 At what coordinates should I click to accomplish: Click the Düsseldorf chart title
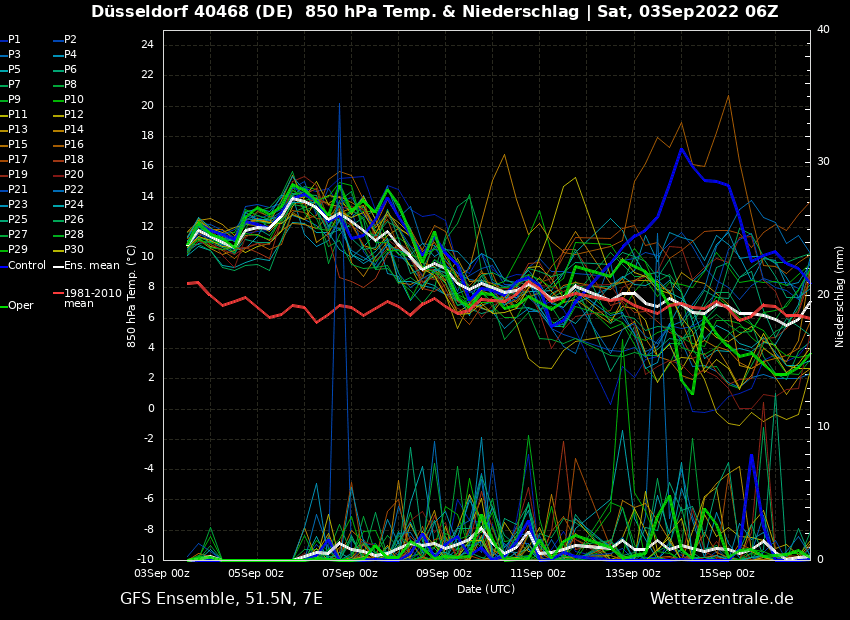point(434,12)
